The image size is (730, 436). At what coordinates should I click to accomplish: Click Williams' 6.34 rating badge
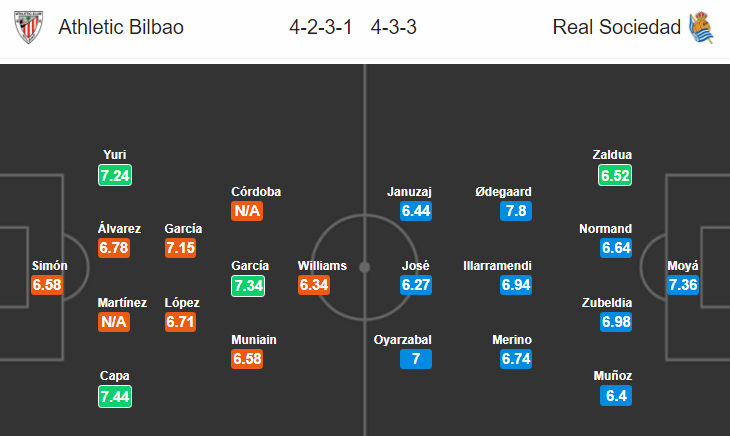(x=314, y=285)
